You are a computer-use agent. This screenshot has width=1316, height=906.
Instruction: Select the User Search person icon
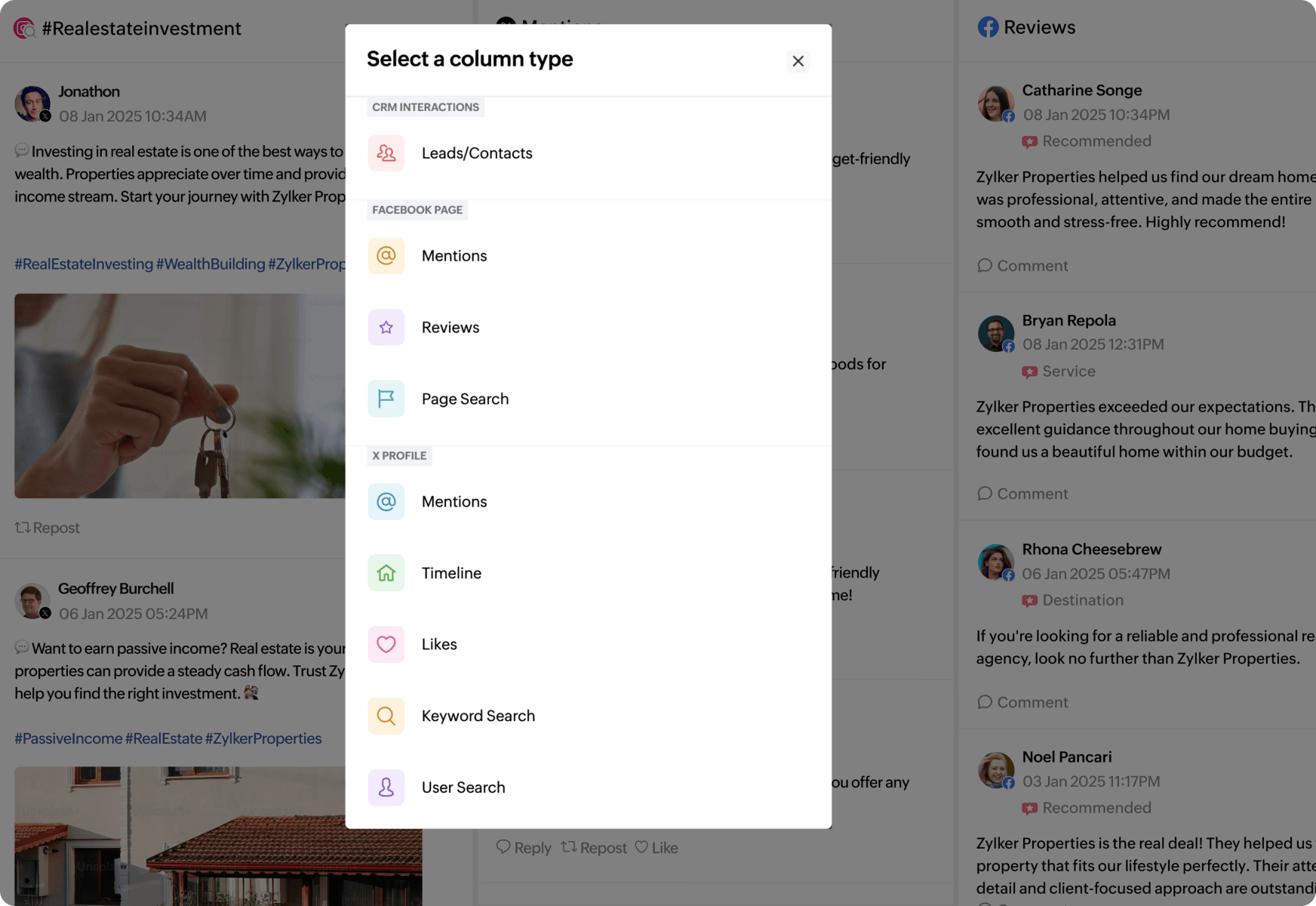386,787
